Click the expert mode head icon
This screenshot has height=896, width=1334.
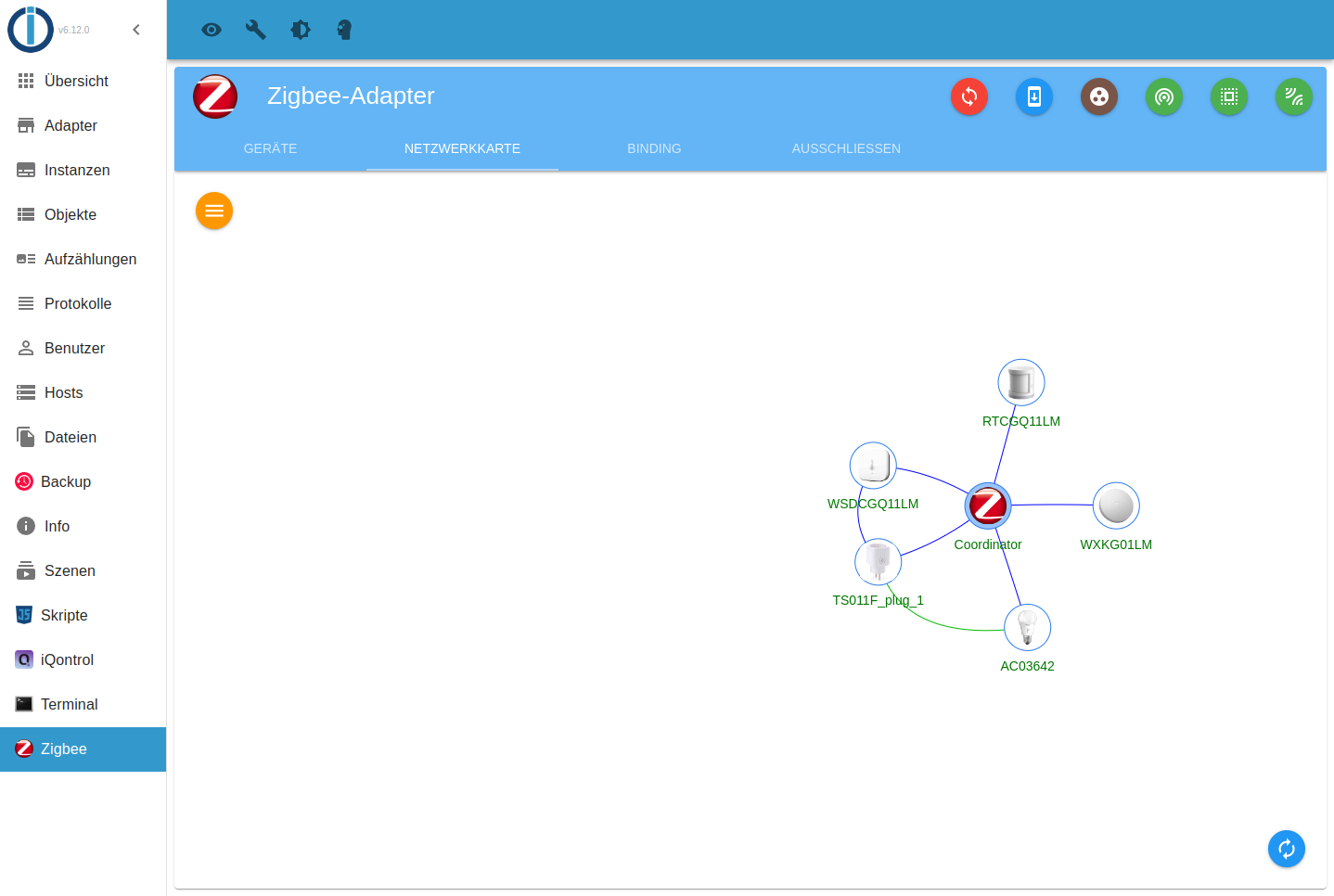tap(344, 30)
